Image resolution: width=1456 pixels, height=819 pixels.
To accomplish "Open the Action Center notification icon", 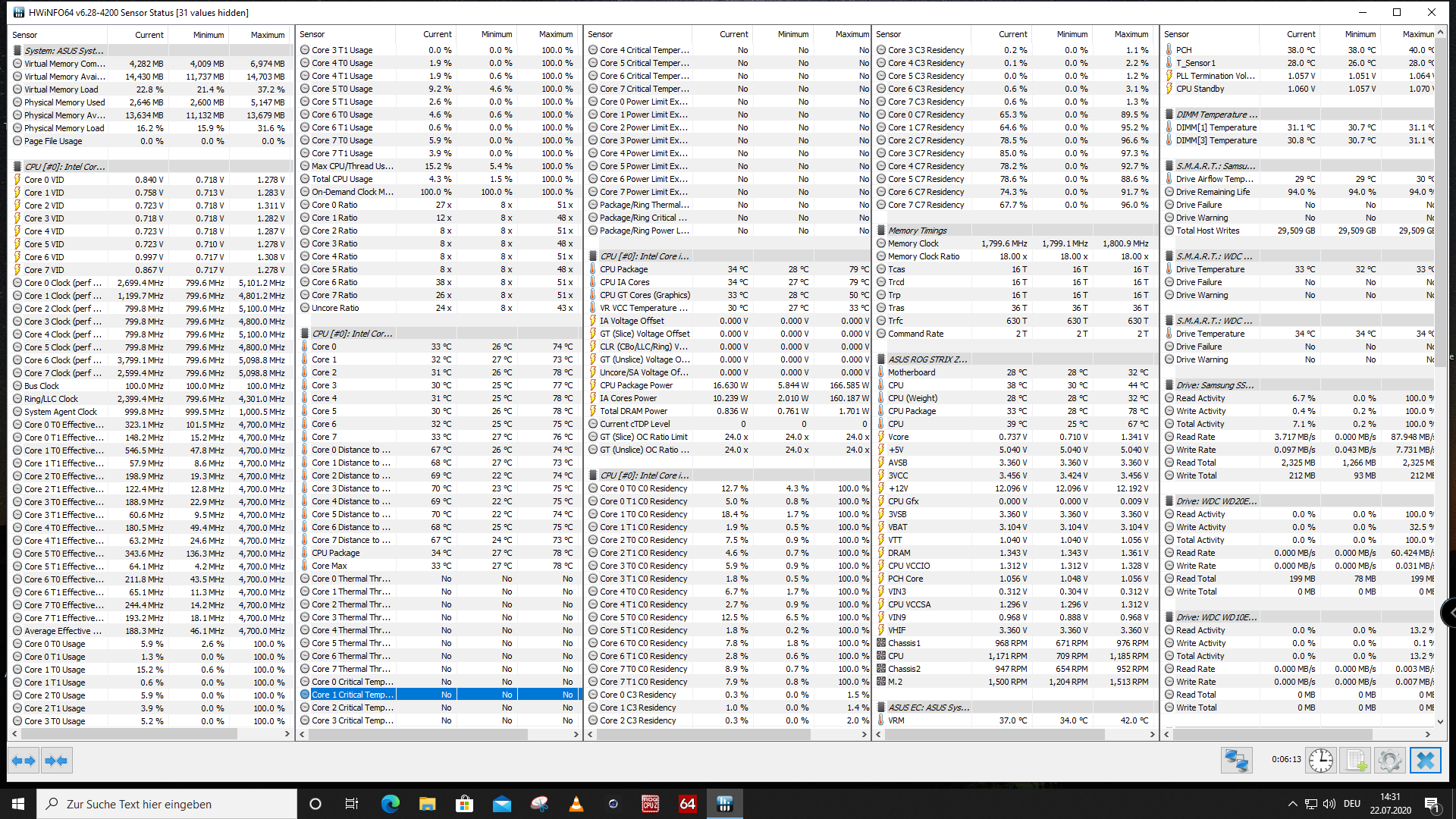I will click(x=1432, y=804).
